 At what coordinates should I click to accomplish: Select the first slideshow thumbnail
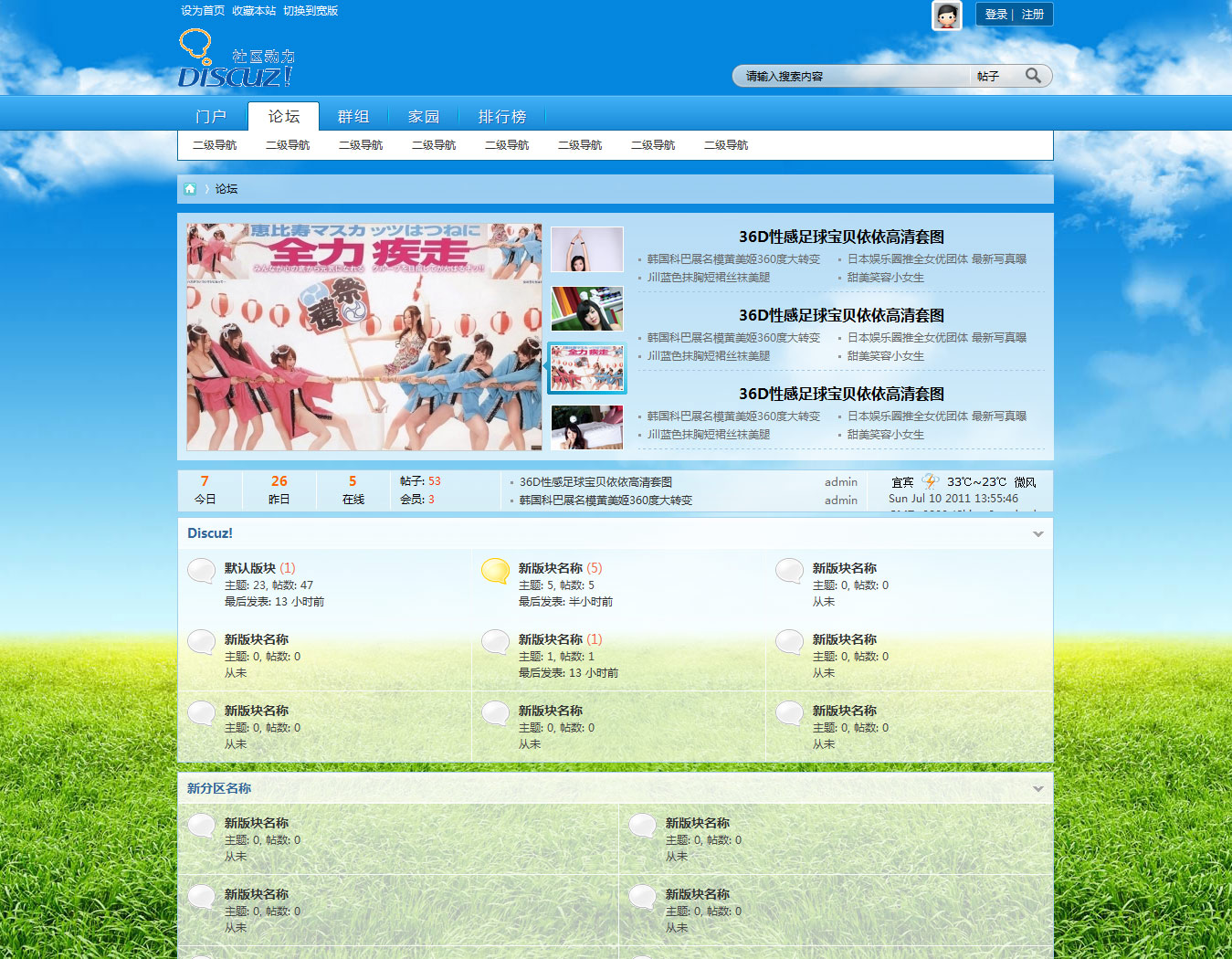(587, 249)
